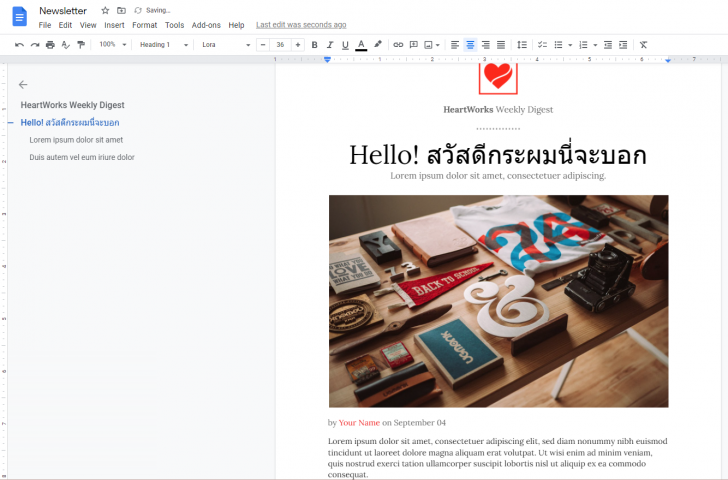Screen dimensions: 728x480
Task: Insert a link with chain icon
Action: click(x=398, y=45)
